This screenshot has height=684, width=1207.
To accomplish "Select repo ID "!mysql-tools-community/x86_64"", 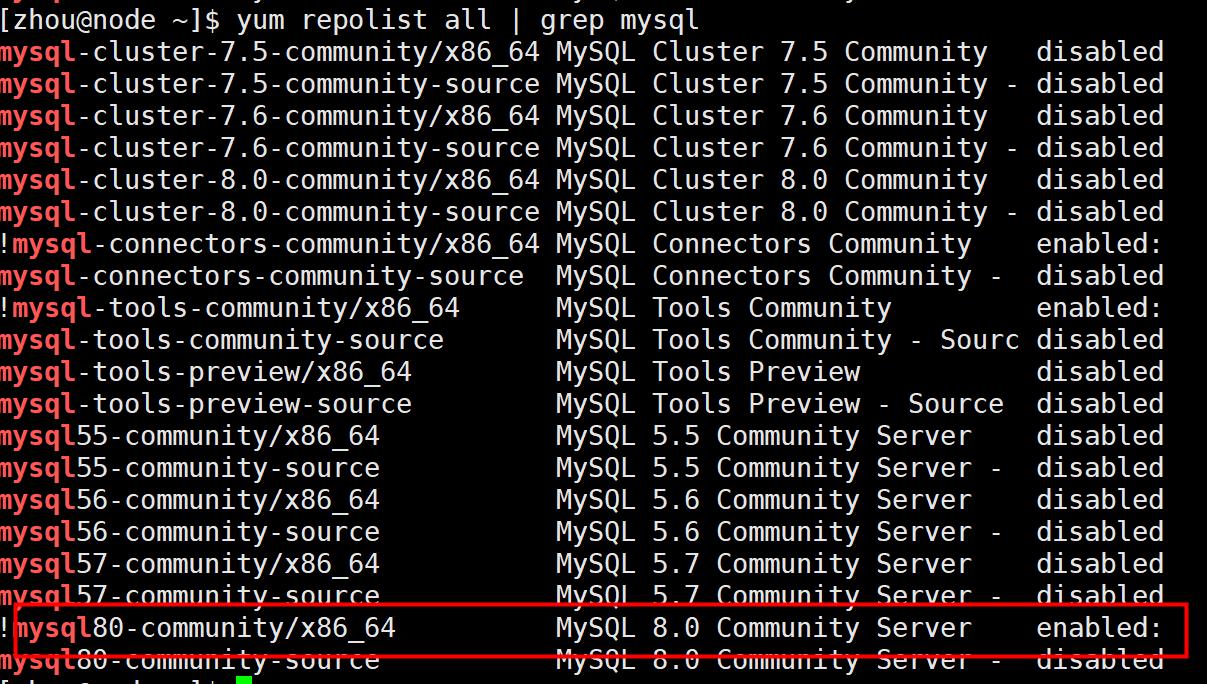I will (x=230, y=308).
